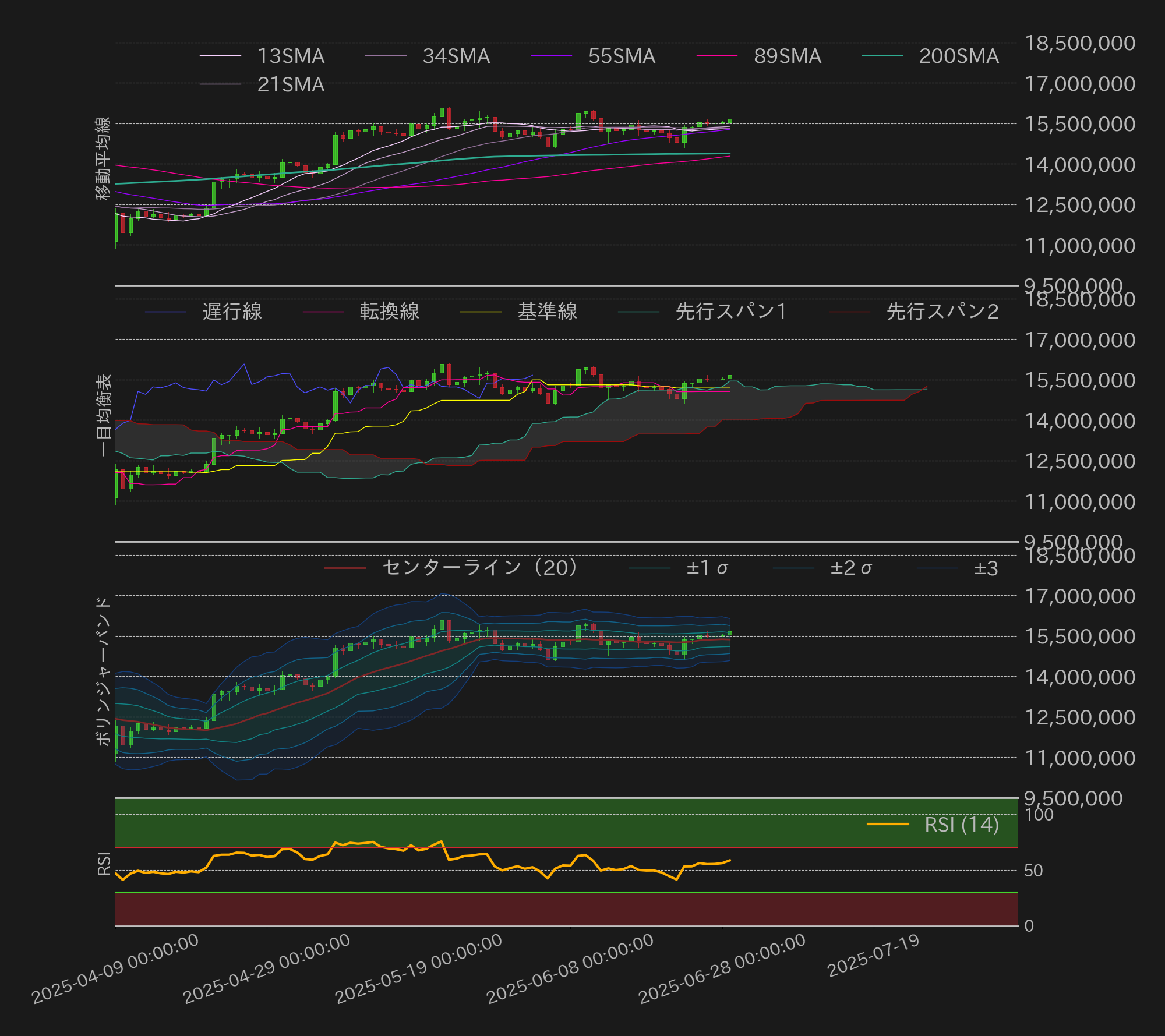Toggle the ±2 σ band legend
Image resolution: width=1165 pixels, height=1036 pixels.
(x=850, y=568)
